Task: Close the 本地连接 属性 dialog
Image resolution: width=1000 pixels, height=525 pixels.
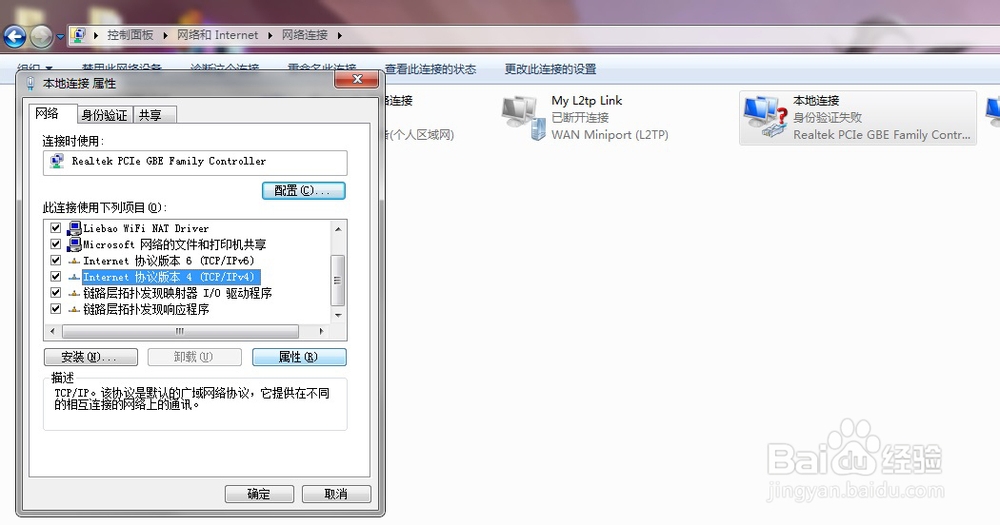Action: [357, 79]
